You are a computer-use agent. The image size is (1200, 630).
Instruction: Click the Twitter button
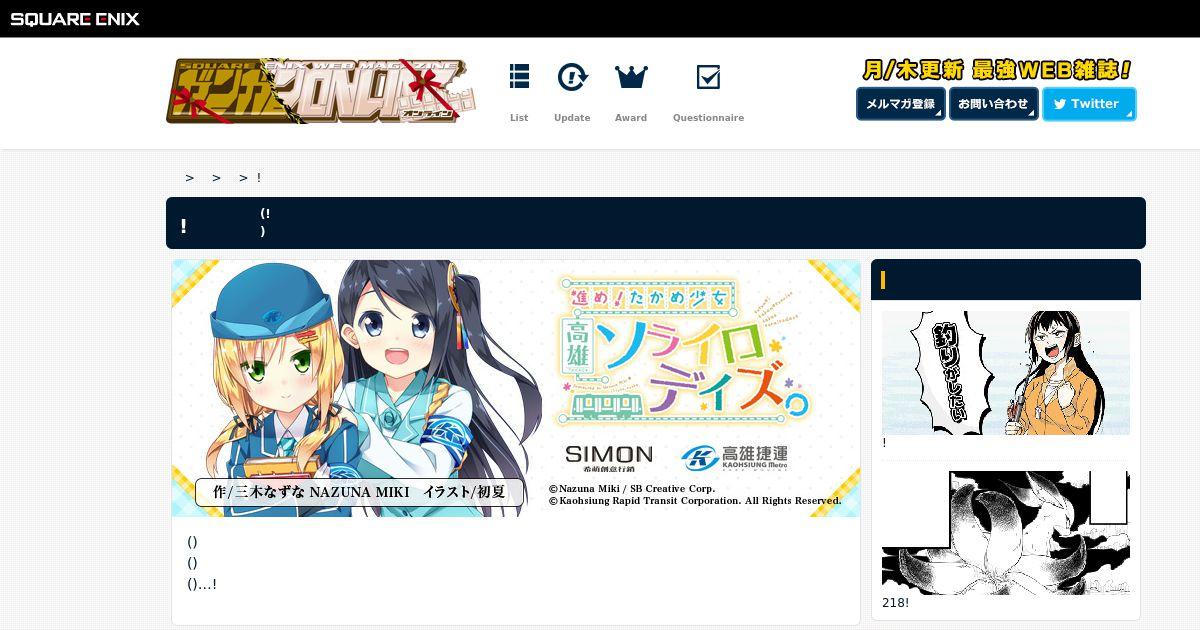(x=1089, y=104)
